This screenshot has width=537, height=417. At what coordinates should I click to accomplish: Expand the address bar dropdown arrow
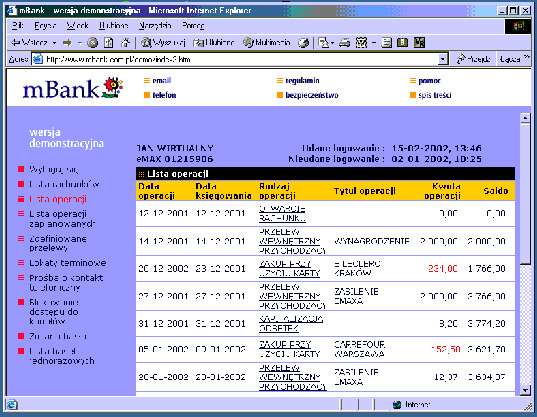(443, 59)
